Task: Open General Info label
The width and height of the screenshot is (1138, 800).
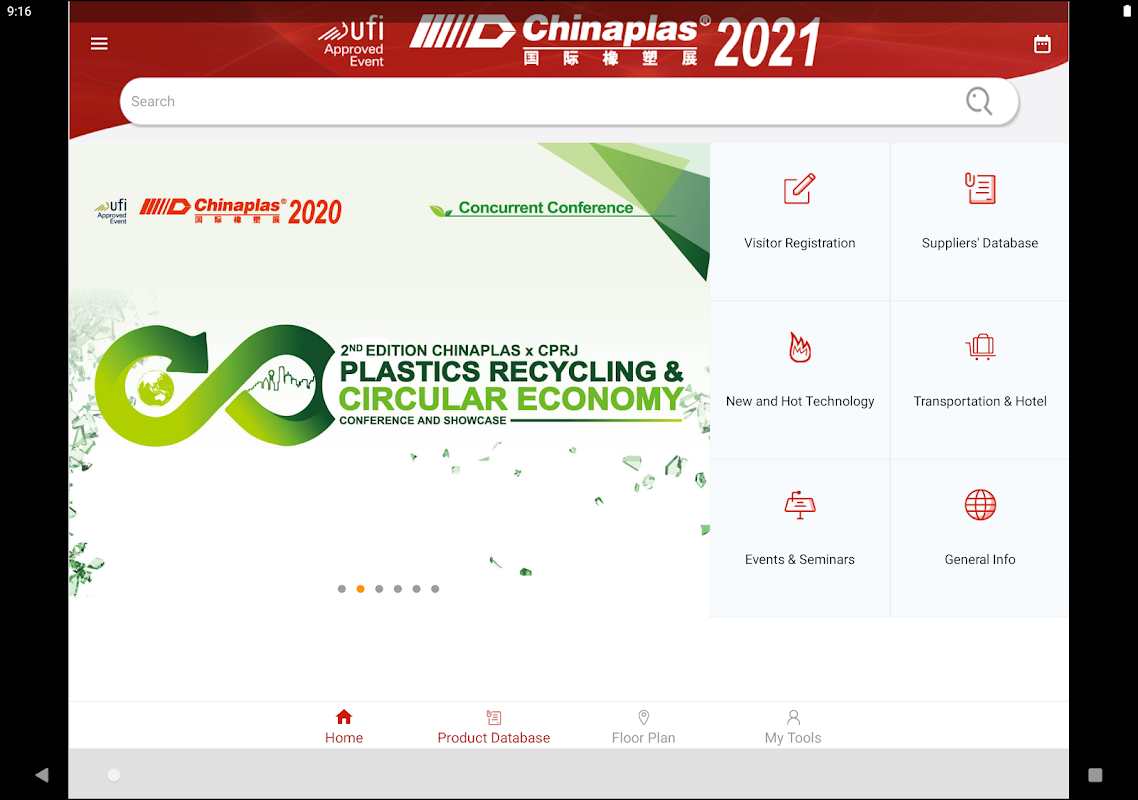Action: 980,560
